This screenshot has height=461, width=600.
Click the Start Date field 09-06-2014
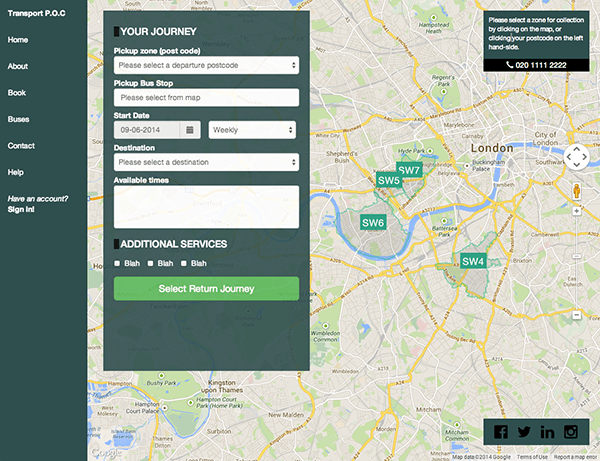[x=147, y=130]
